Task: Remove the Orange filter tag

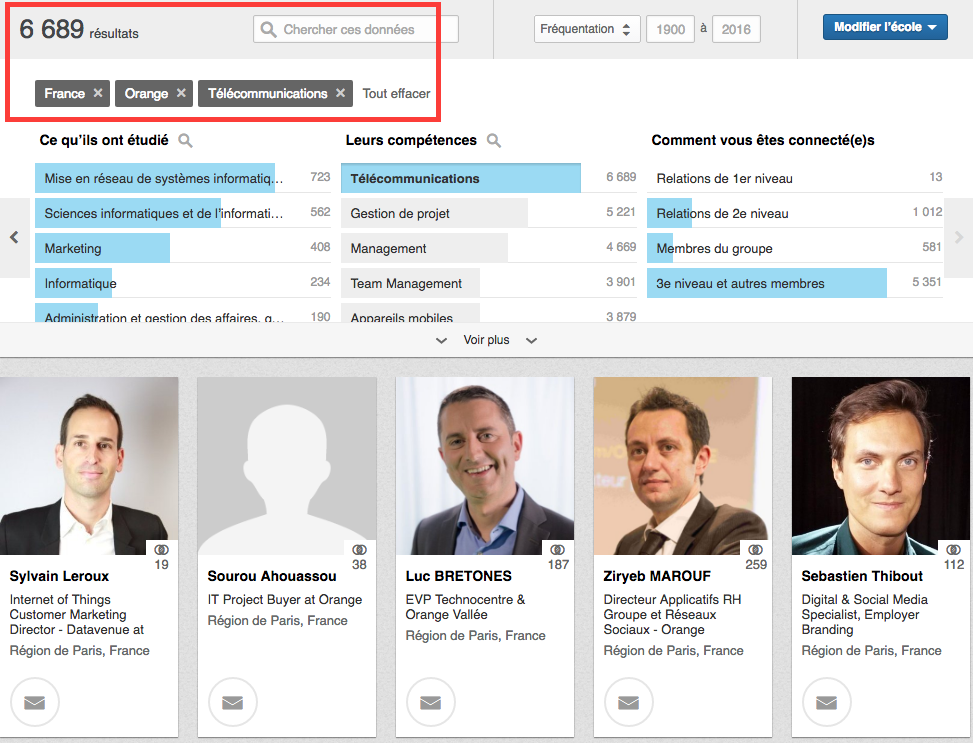Action: [181, 93]
